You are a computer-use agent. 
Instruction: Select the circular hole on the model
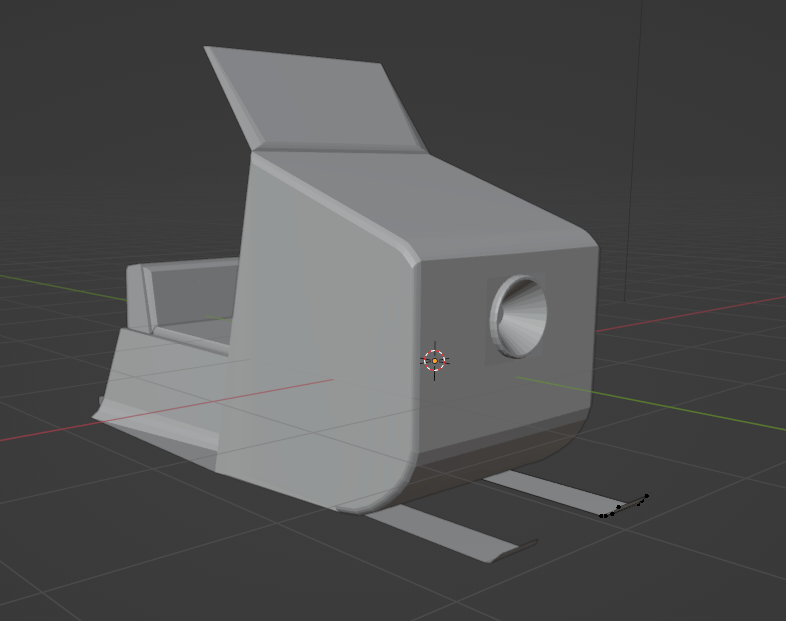point(519,316)
